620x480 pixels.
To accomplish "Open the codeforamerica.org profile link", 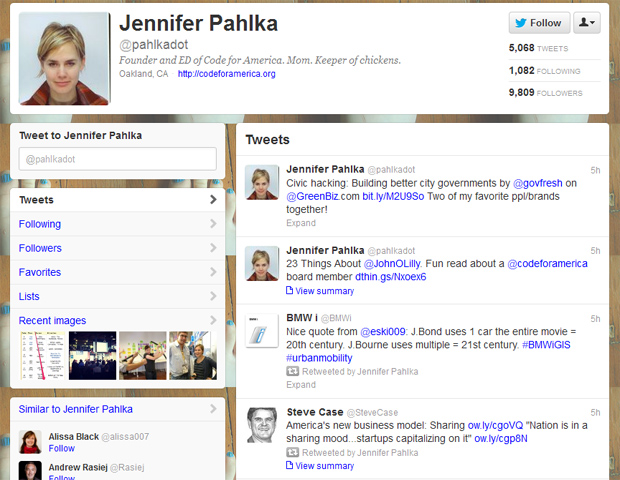I will click(x=226, y=74).
